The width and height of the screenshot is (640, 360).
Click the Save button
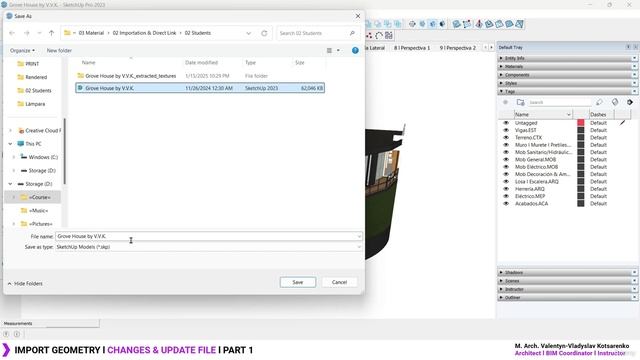pyautogui.click(x=298, y=282)
